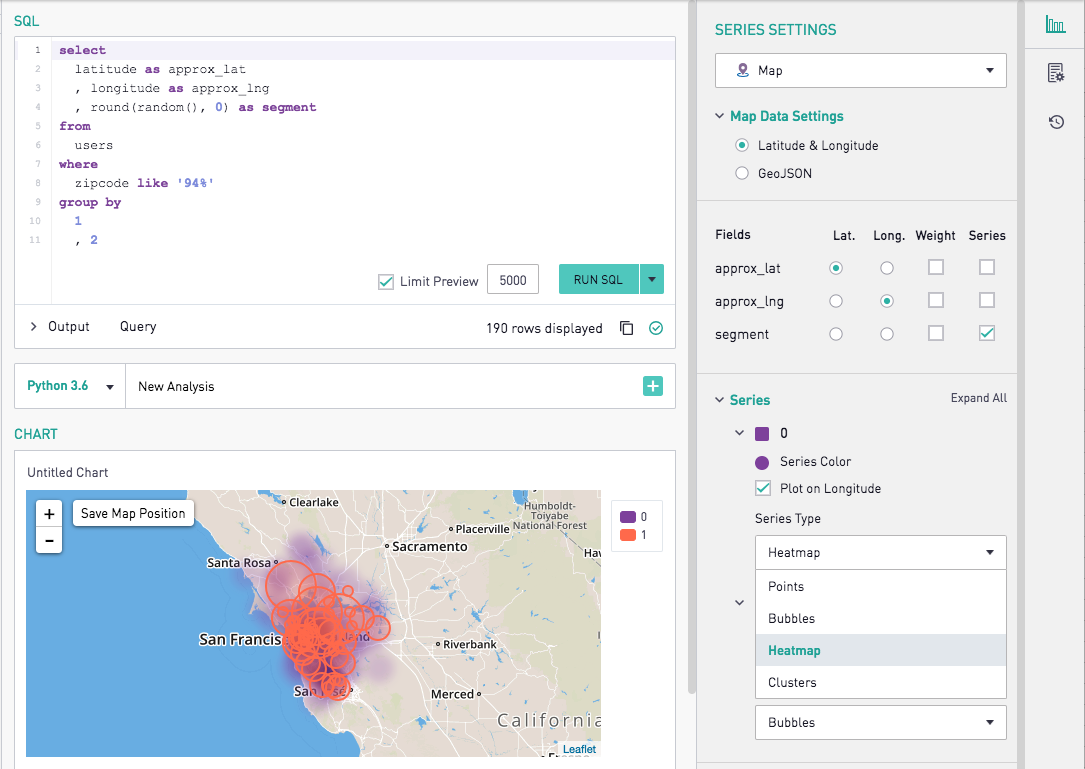The image size is (1085, 769).
Task: Disable the Limit Preview checkbox
Action: pos(385,282)
